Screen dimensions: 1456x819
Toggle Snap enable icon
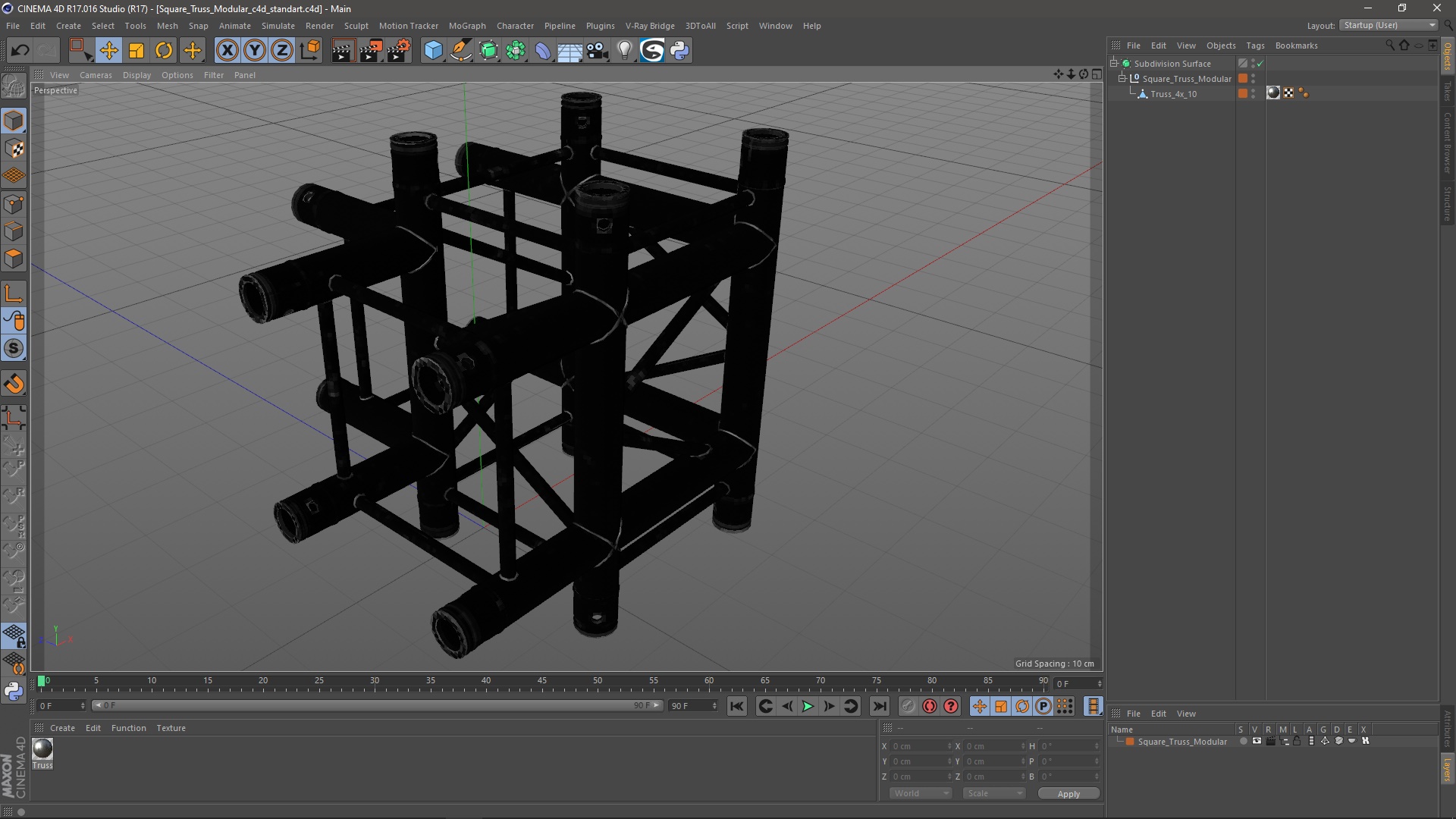(x=14, y=349)
